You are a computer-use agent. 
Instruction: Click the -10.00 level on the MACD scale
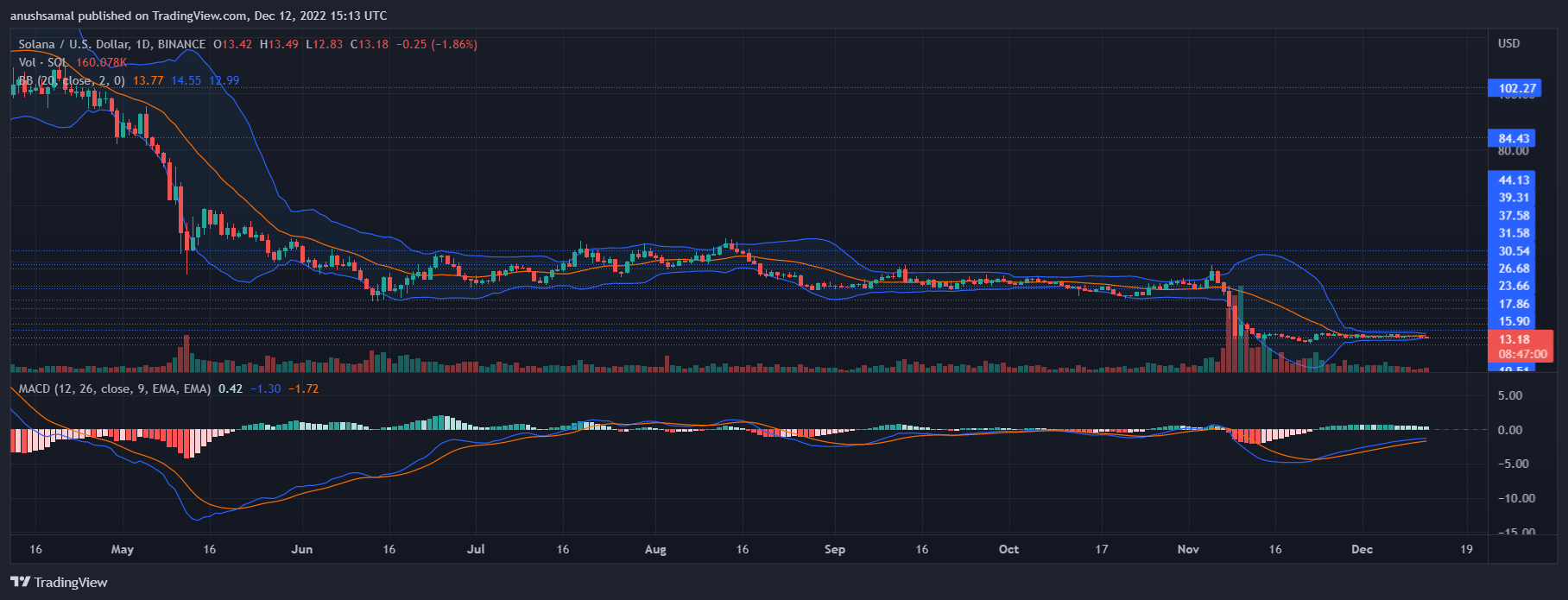[1516, 498]
